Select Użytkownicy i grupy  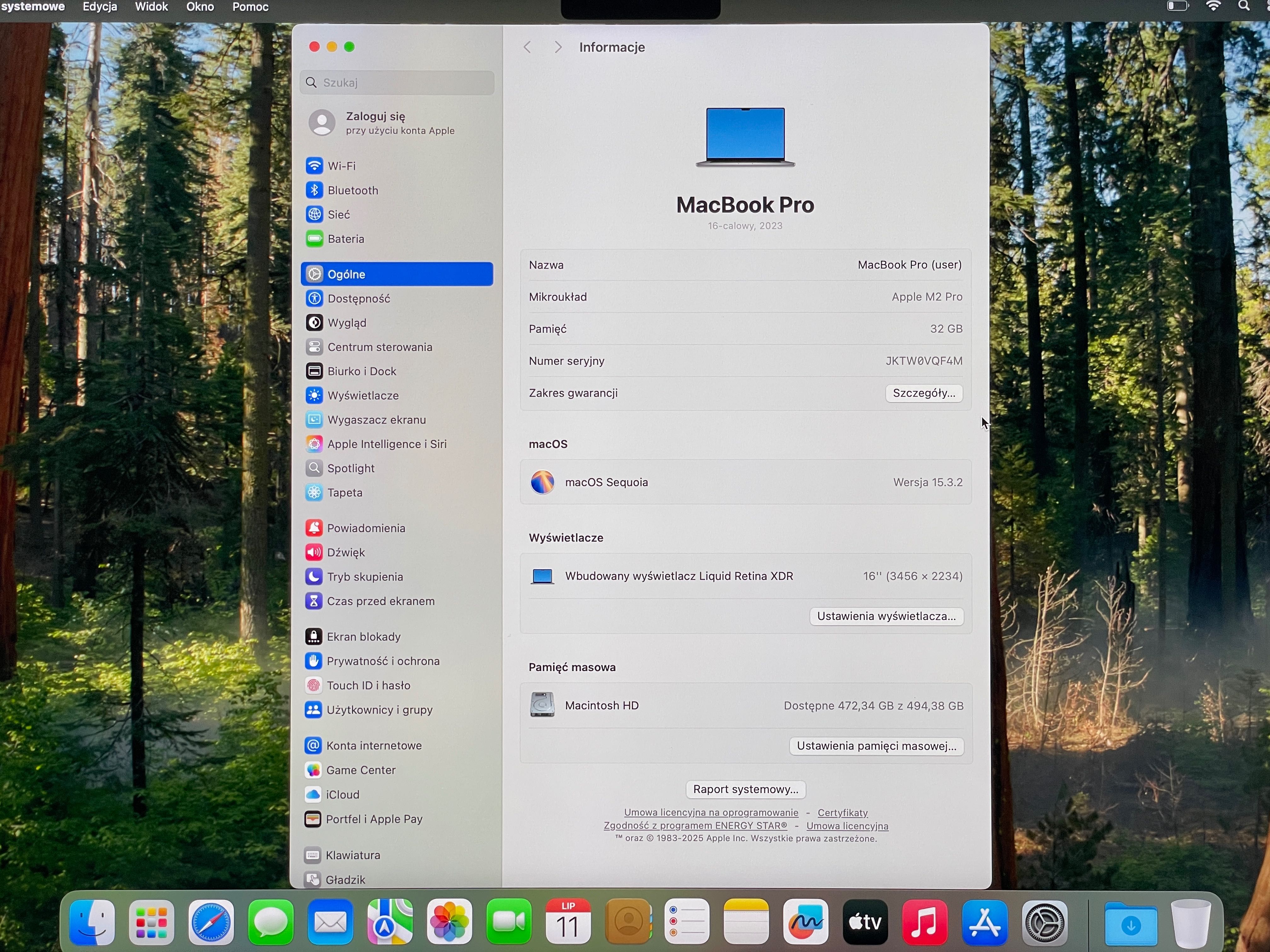tap(397, 710)
